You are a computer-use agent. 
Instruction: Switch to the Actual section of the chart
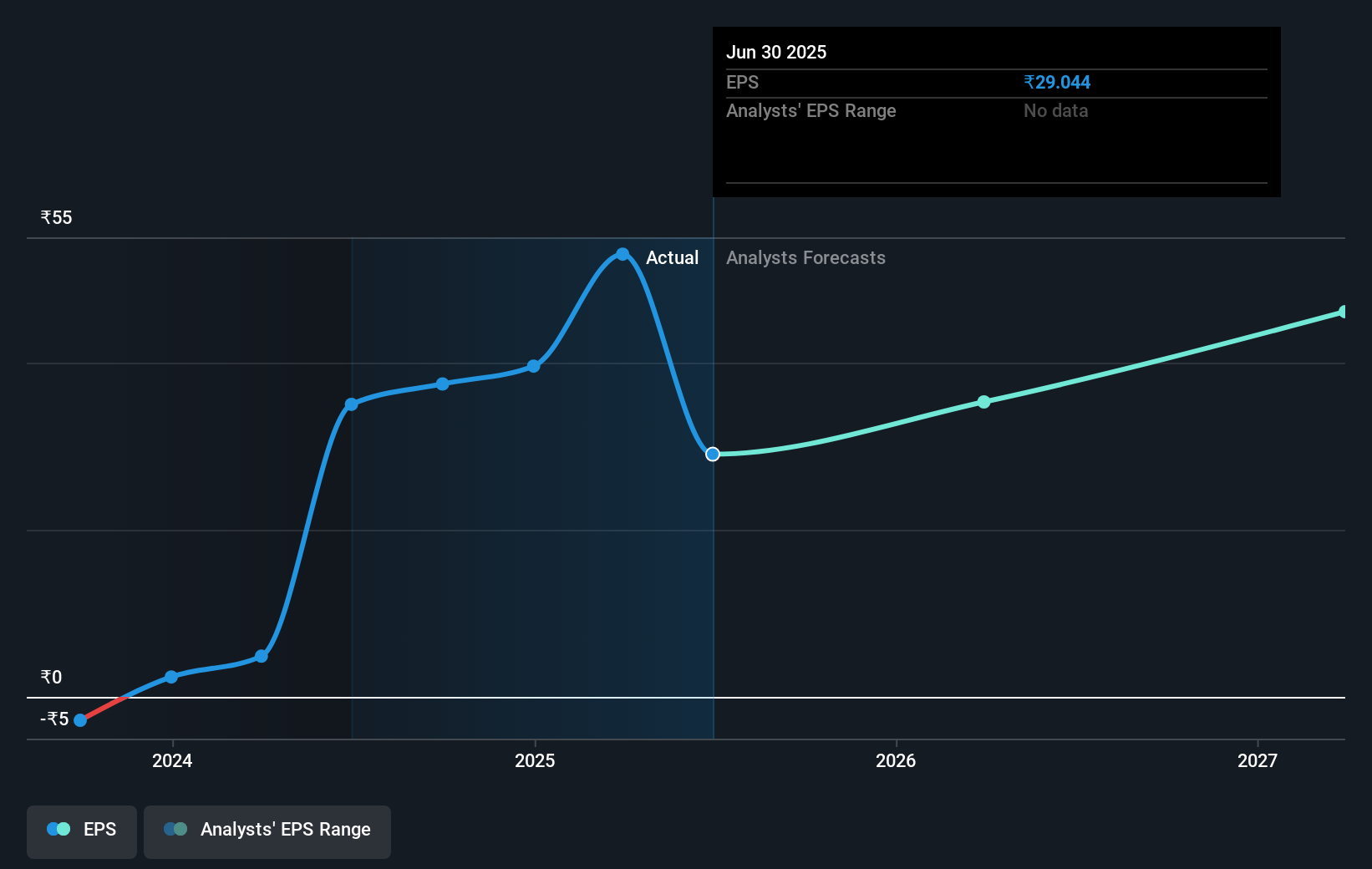tap(673, 257)
